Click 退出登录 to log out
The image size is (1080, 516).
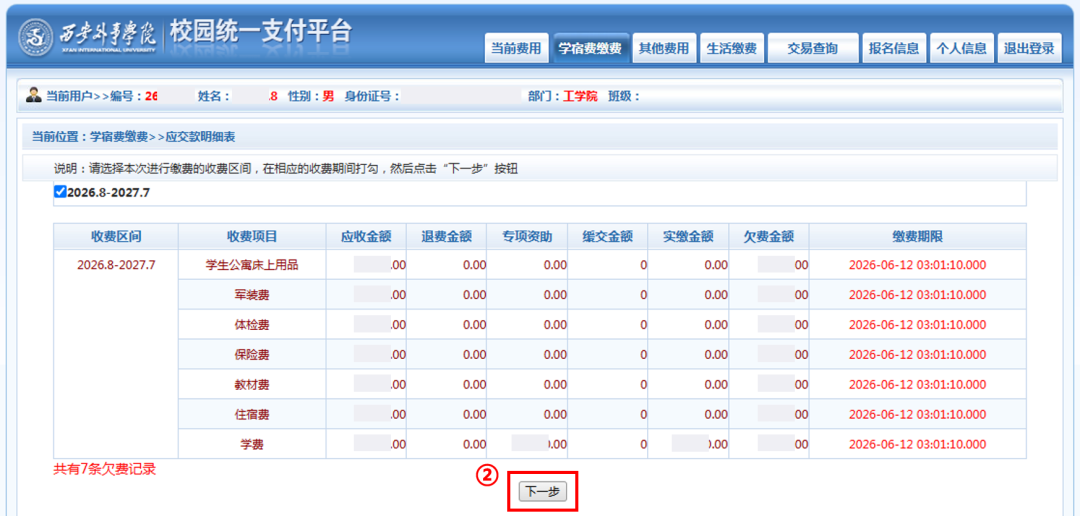pos(1029,48)
